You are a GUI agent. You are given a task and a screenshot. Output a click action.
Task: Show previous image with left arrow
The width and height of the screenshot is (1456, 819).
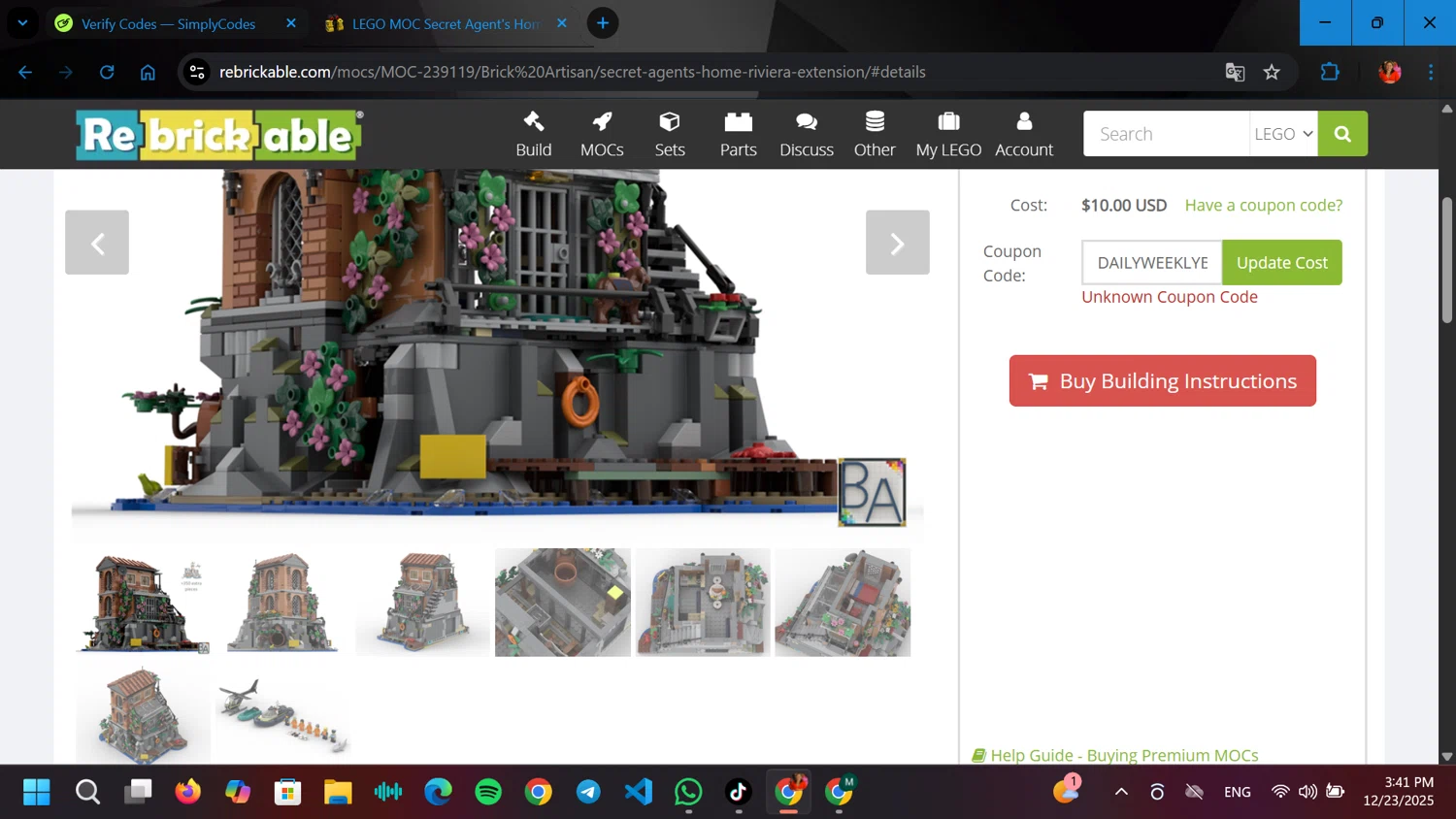pyautogui.click(x=97, y=243)
